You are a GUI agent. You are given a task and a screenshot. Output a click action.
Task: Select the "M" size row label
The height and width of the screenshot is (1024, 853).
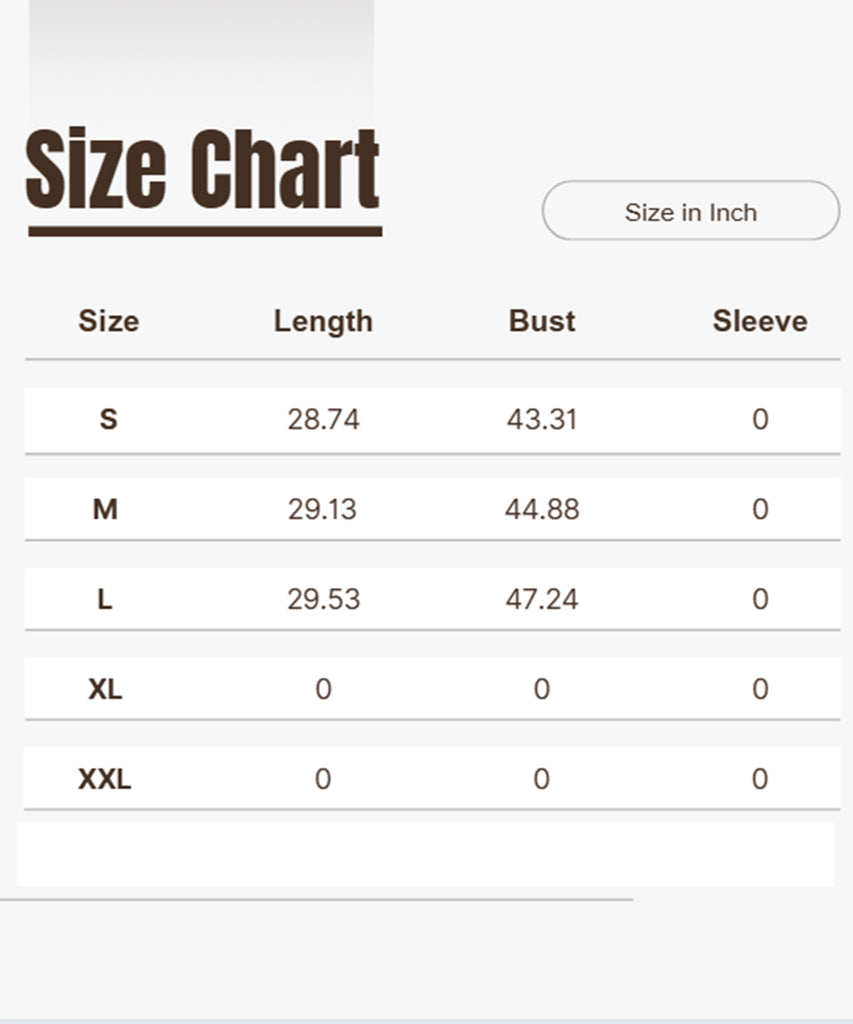tap(105, 509)
